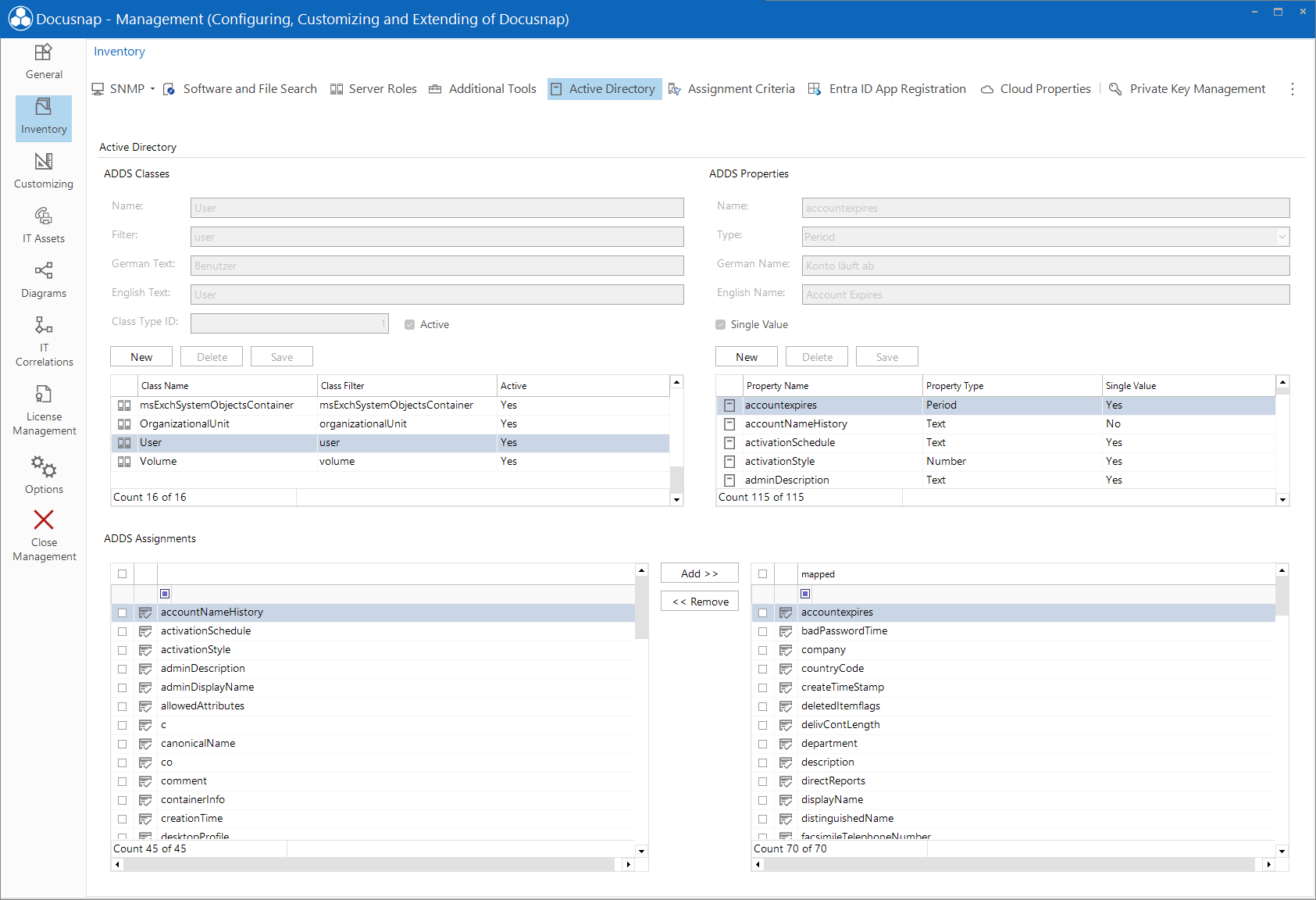Open the Customizing sidebar section
The width and height of the screenshot is (1316, 900).
click(44, 171)
